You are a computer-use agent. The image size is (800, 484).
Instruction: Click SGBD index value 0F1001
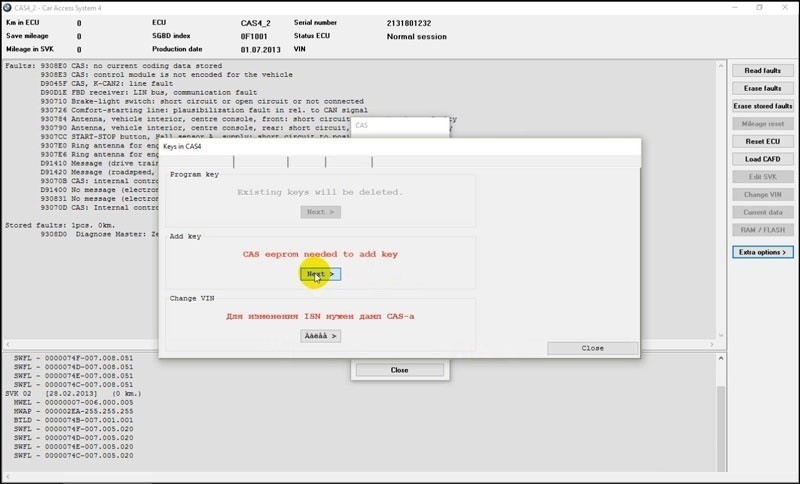click(254, 37)
